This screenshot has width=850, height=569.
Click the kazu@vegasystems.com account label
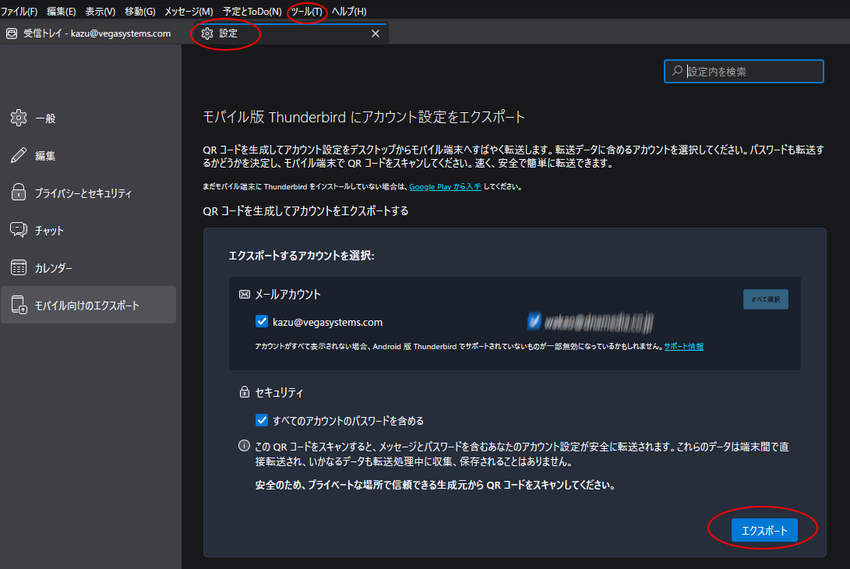point(327,322)
